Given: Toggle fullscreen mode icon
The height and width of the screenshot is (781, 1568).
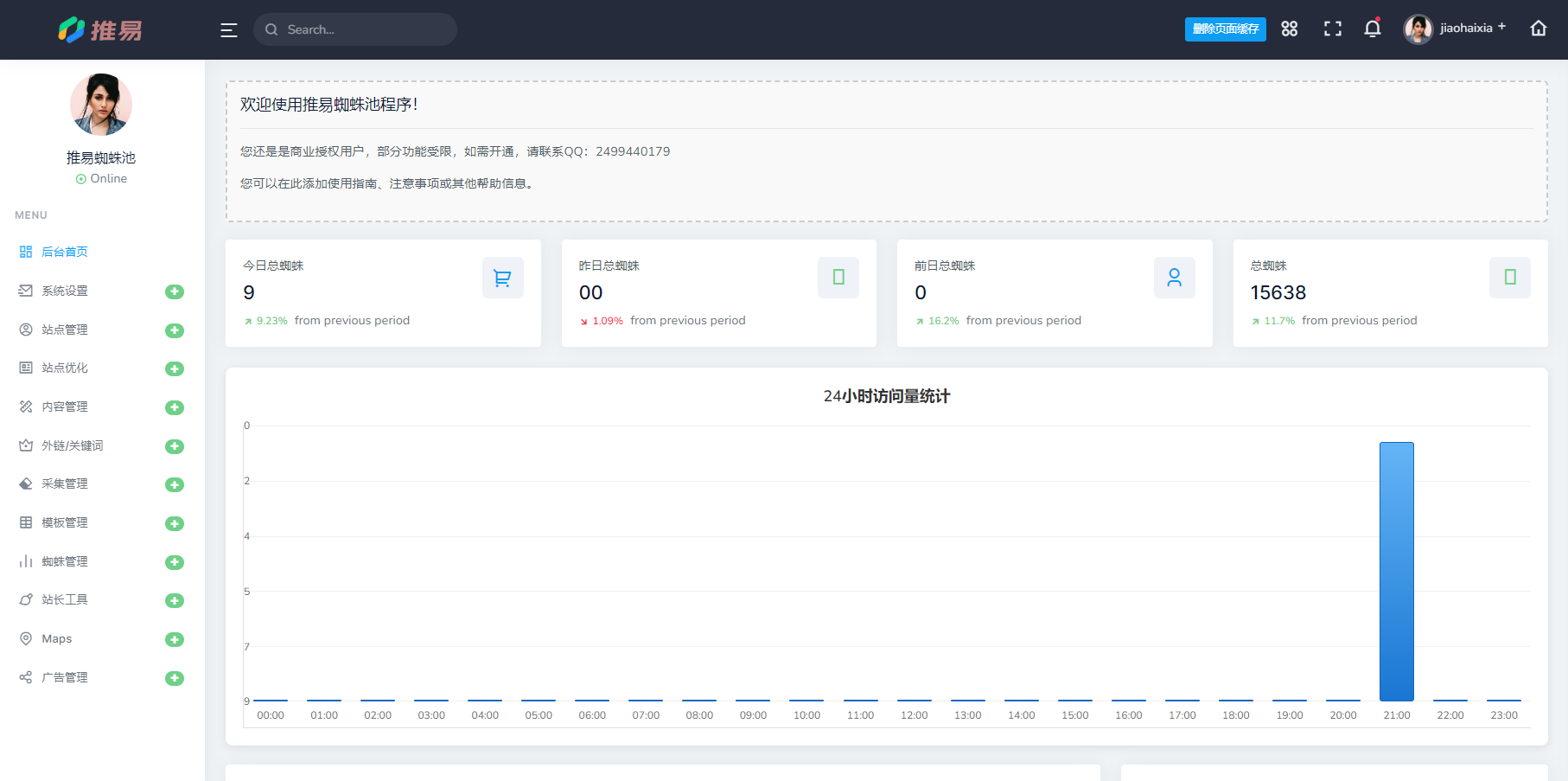Looking at the screenshot, I should pos(1332,29).
